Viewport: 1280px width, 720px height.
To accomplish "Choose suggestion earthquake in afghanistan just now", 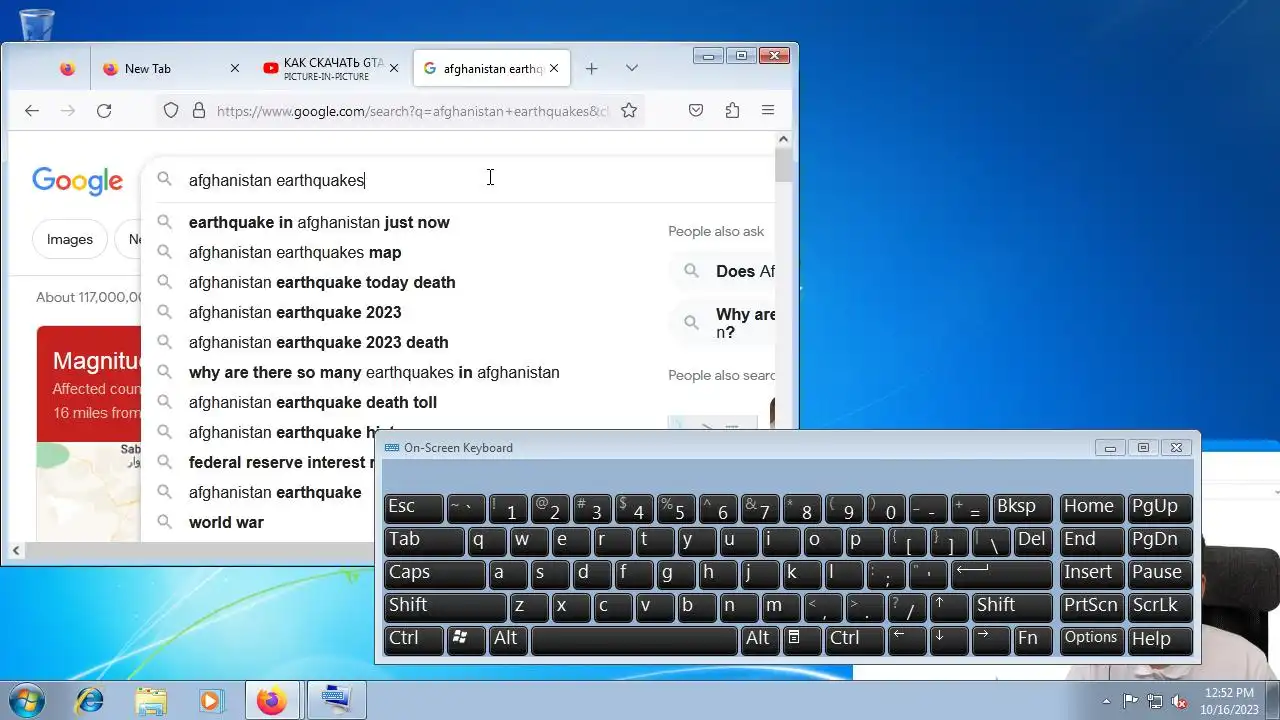I will [319, 222].
